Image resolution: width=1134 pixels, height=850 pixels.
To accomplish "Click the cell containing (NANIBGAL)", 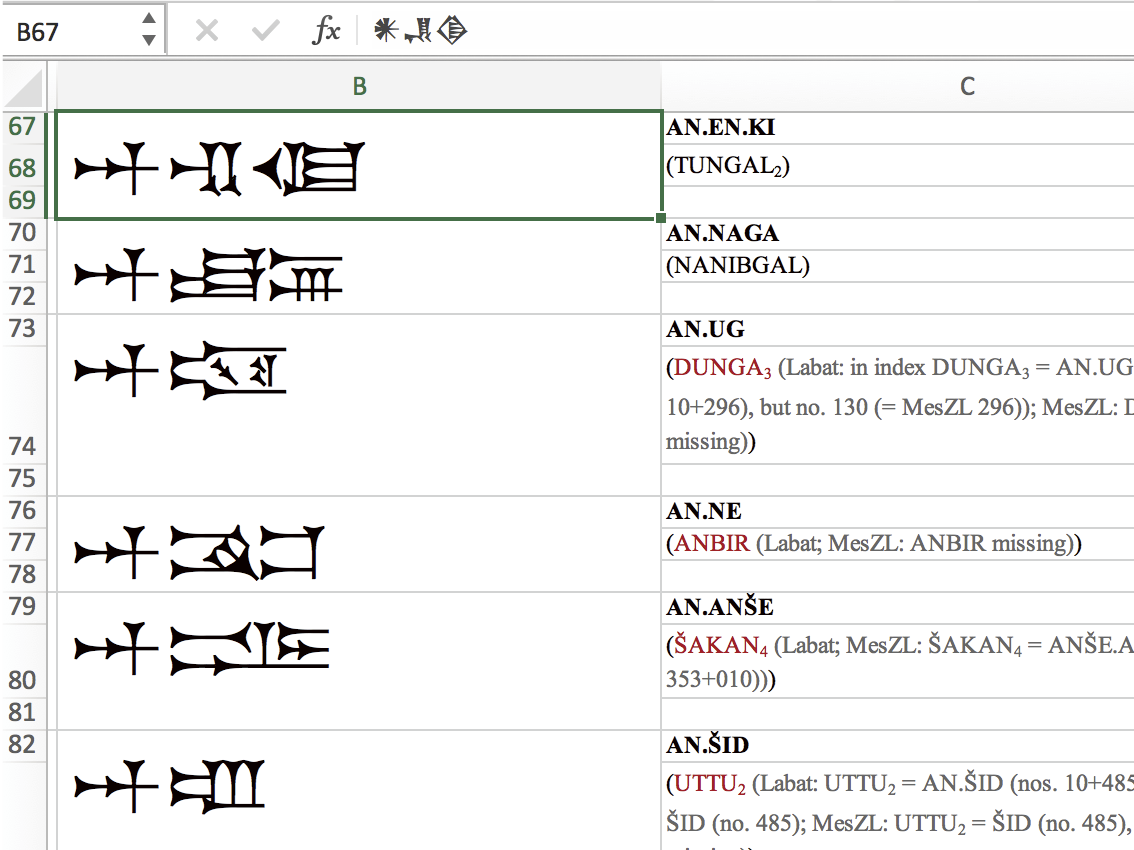I will pos(898,265).
